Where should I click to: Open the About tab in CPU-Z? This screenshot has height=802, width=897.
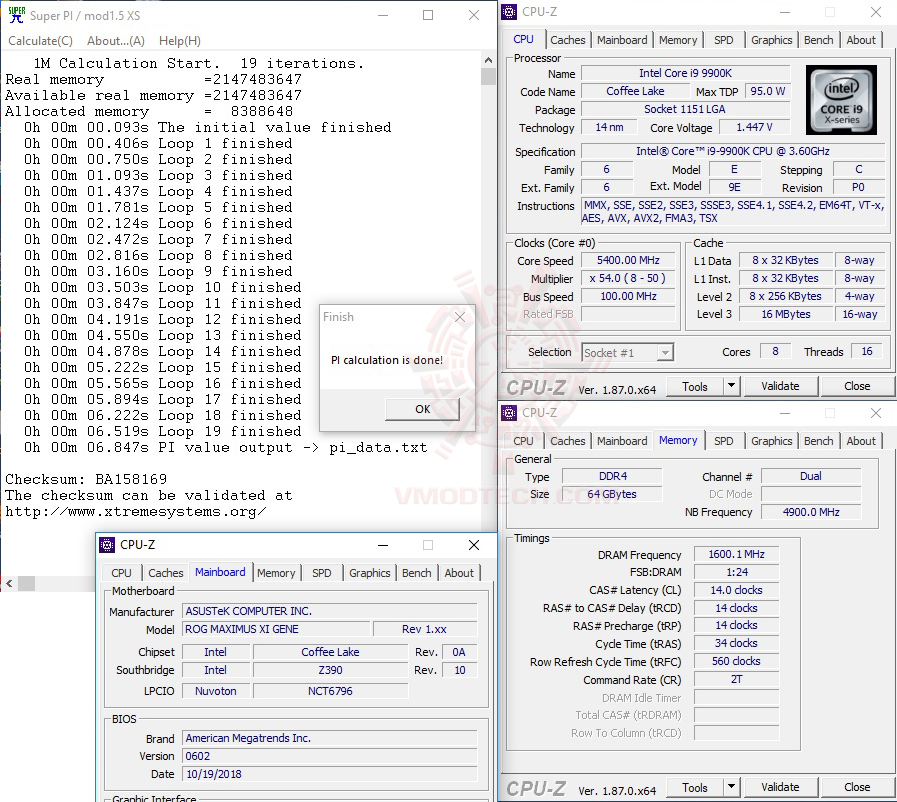pos(862,39)
